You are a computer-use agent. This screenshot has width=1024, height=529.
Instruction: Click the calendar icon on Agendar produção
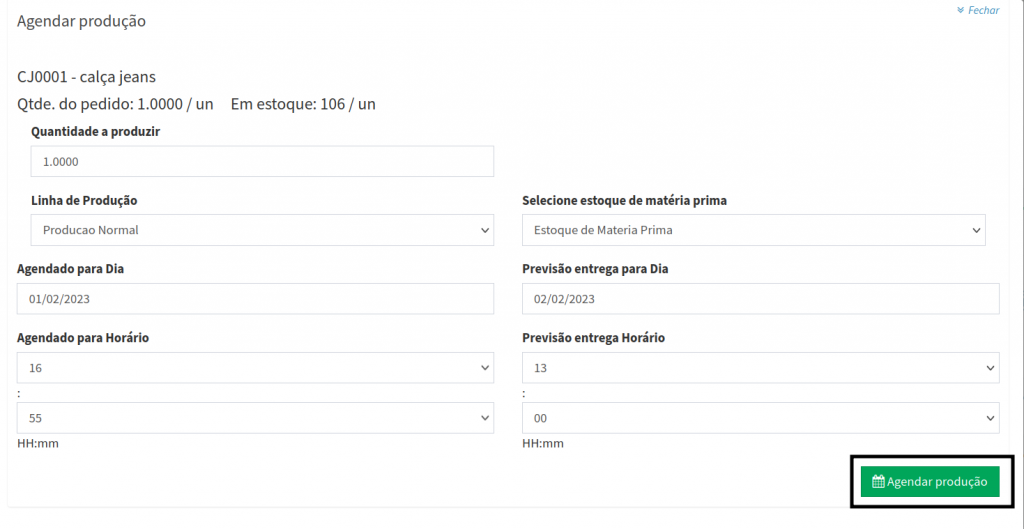coord(878,482)
